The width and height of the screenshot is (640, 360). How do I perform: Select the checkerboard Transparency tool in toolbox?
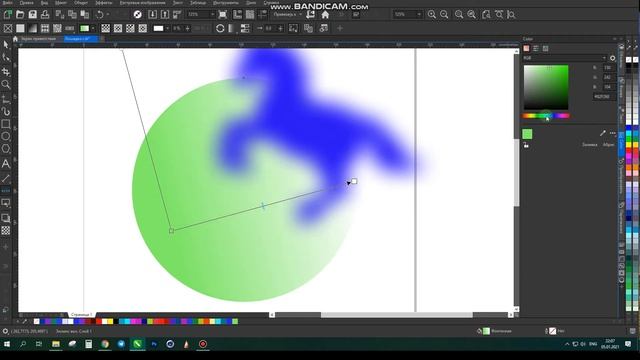(x=6, y=231)
